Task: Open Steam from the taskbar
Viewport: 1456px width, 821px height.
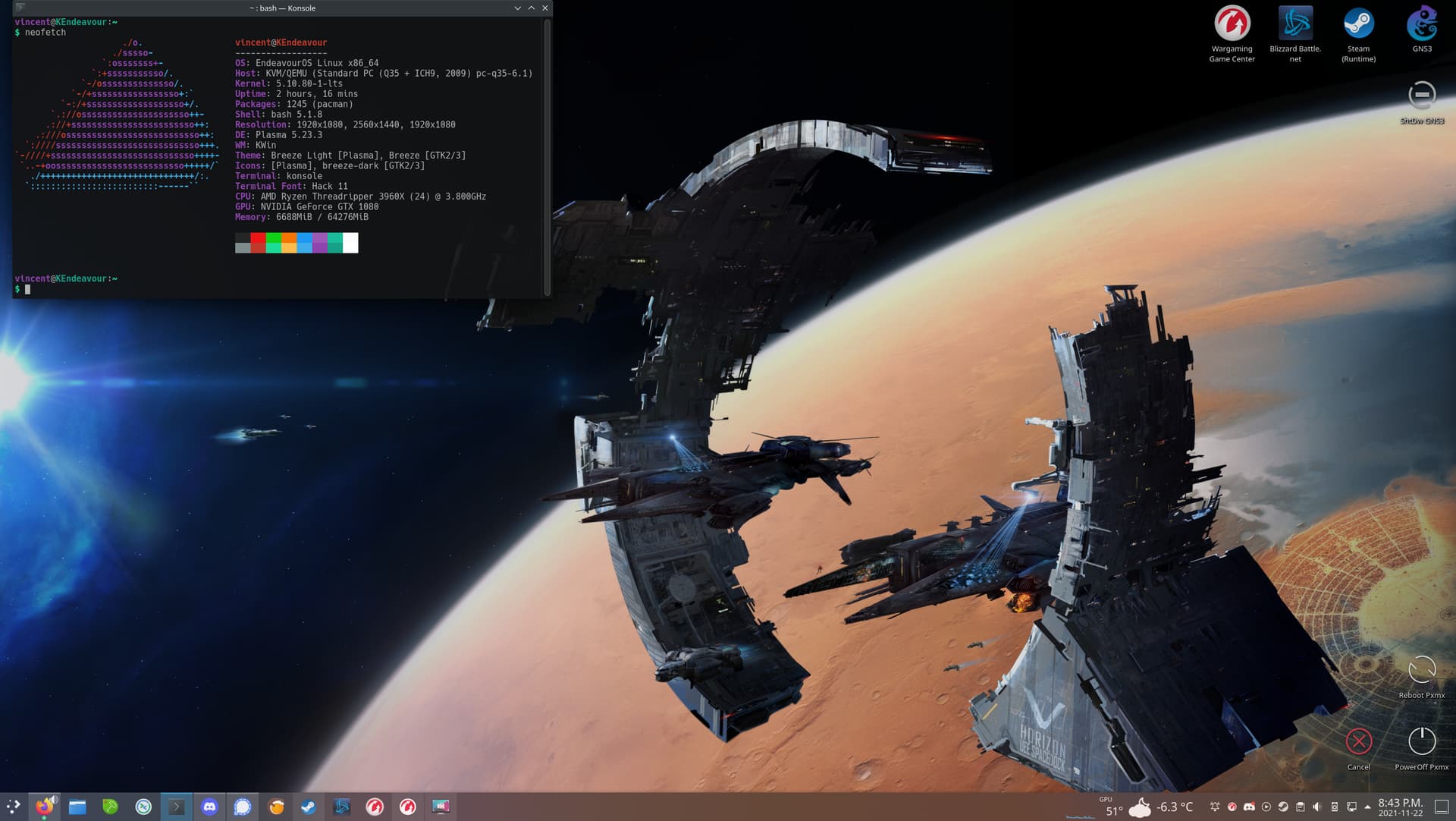Action: coord(309,807)
